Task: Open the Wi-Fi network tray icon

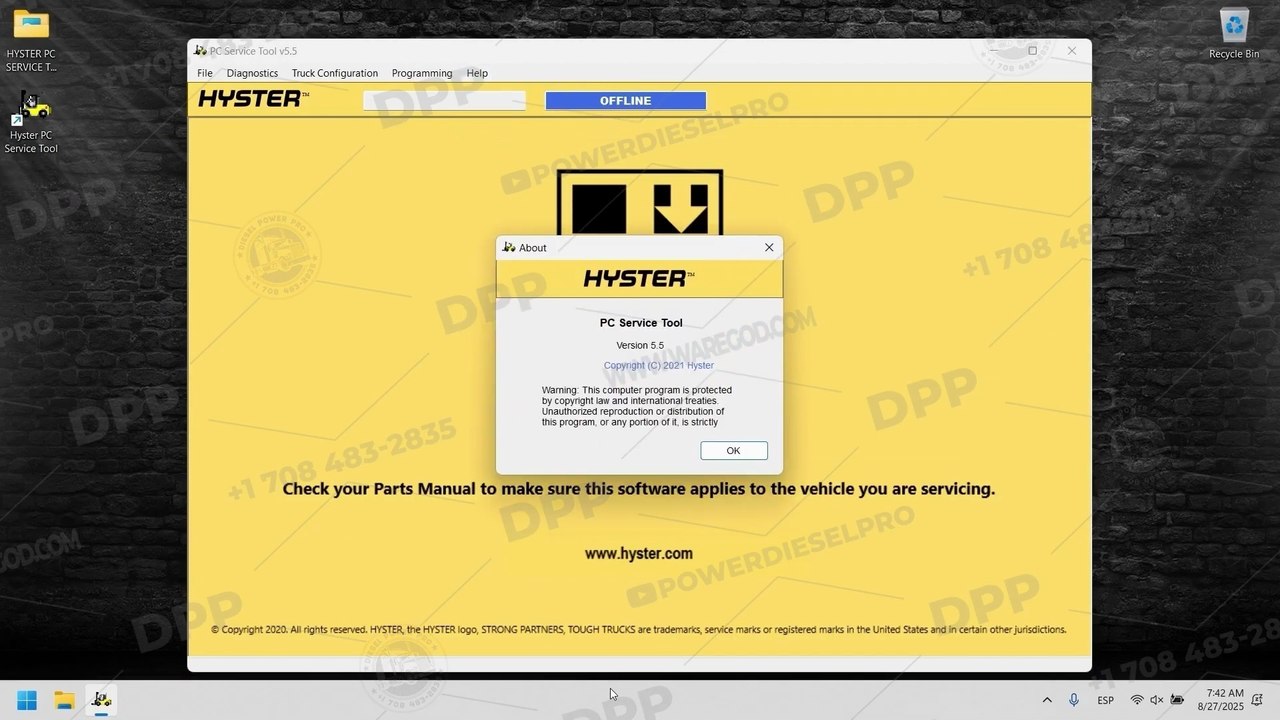Action: click(x=1137, y=700)
